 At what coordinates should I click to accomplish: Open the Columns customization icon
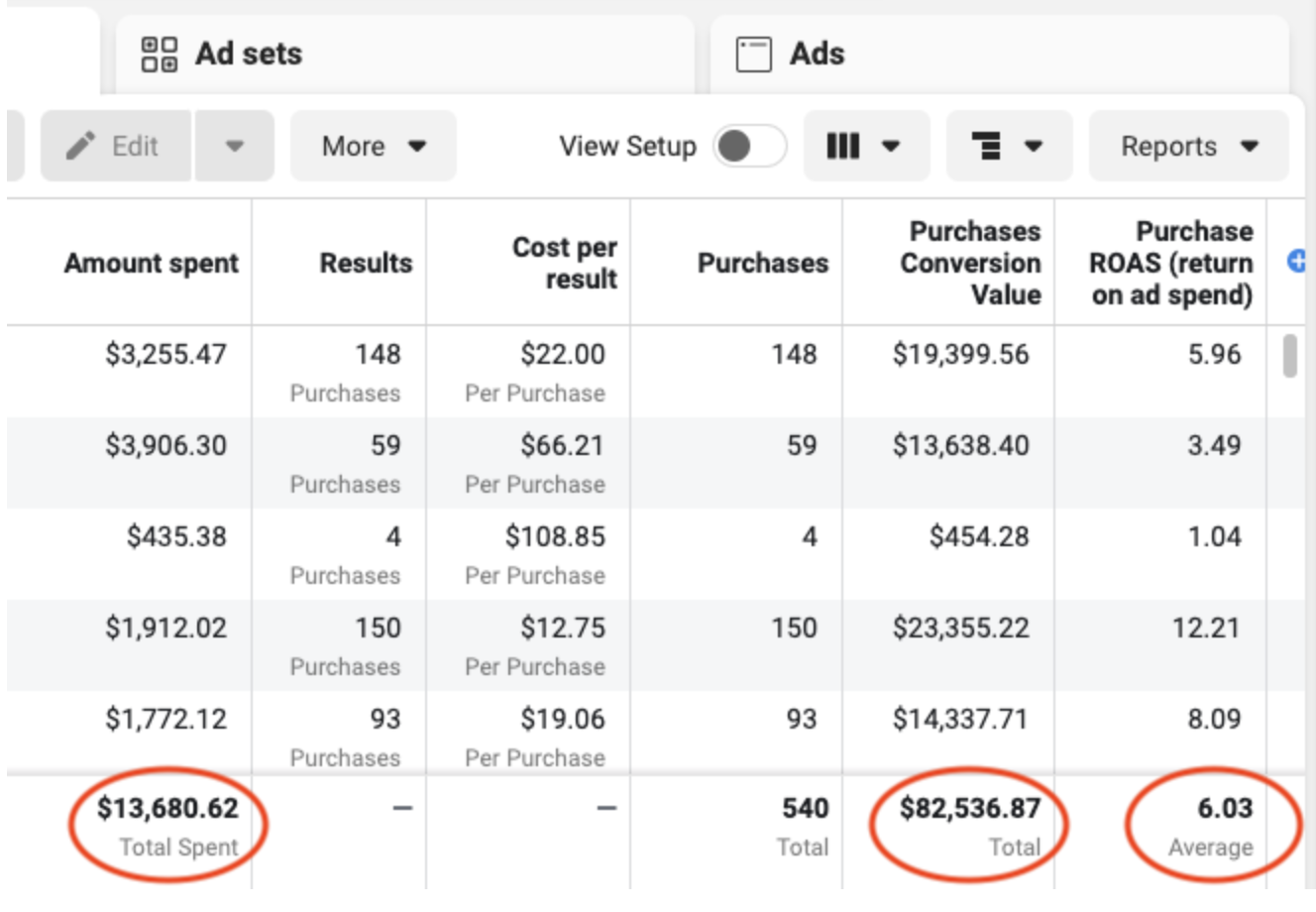point(841,146)
